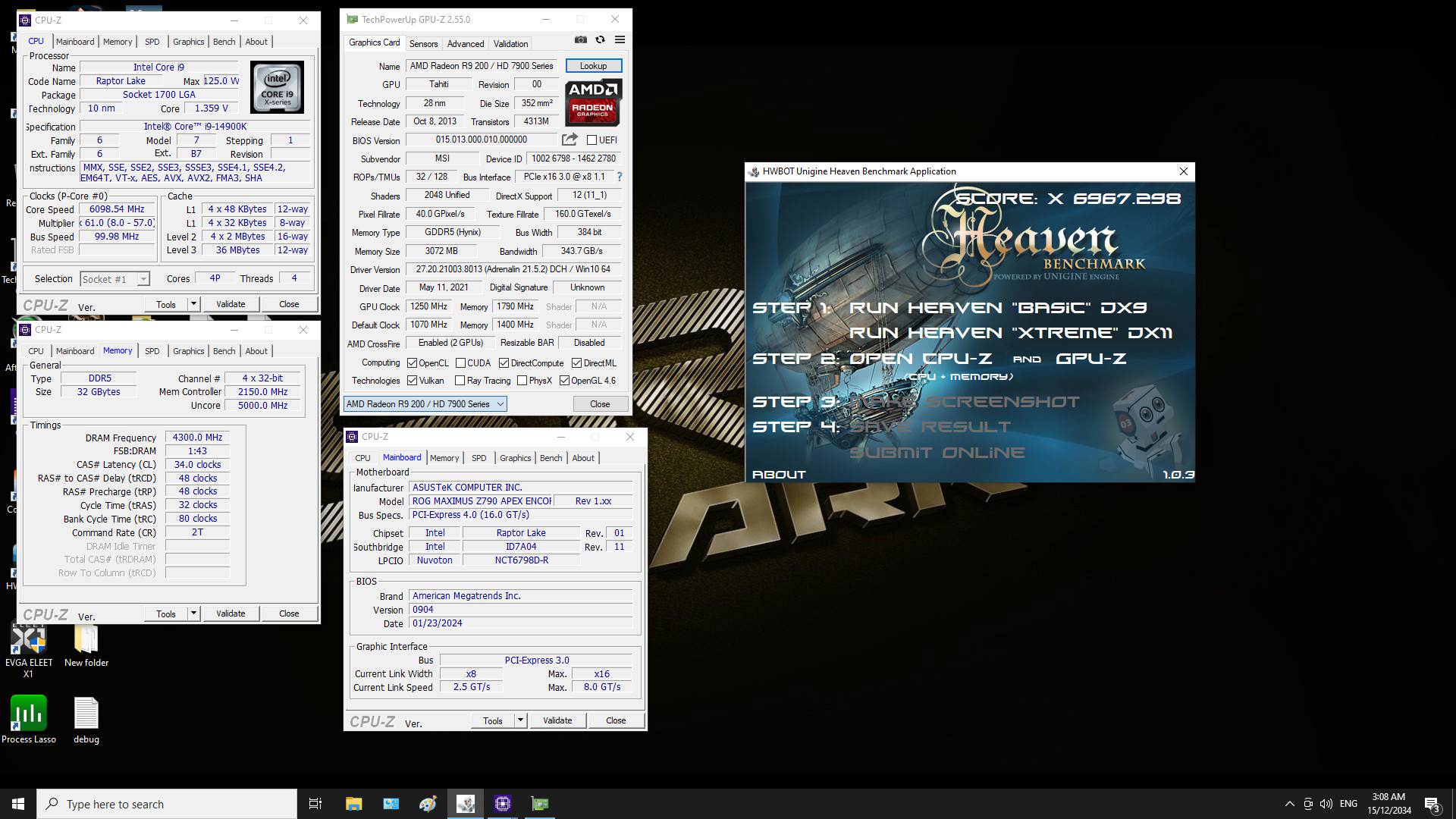1456x819 pixels.
Task: Expand Tools arrow in CPU-Z Memory window
Action: [x=193, y=613]
